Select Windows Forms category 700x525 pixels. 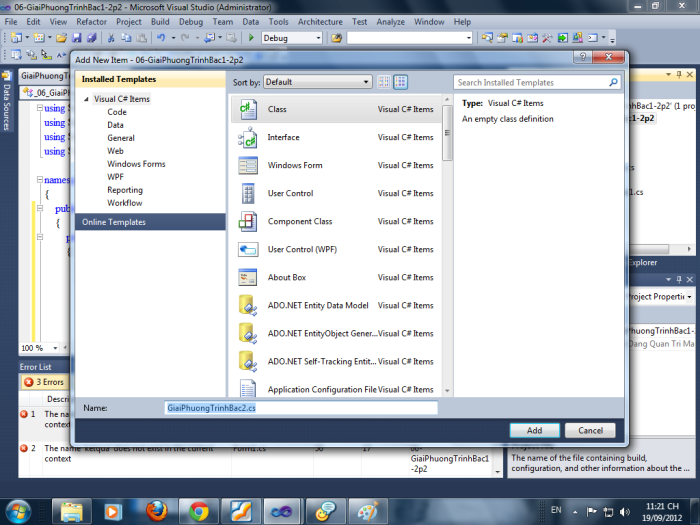coord(136,164)
